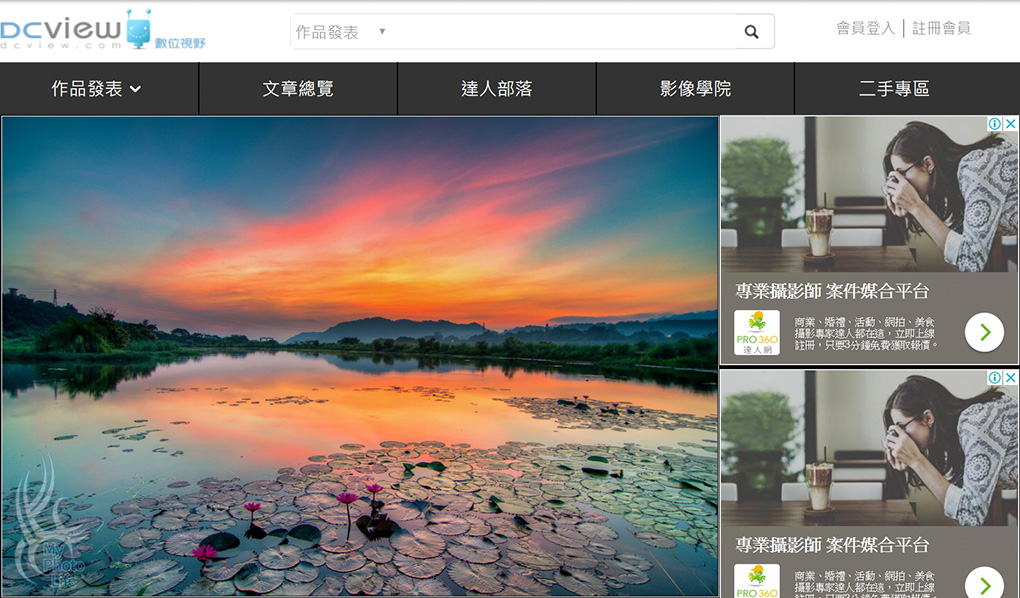
Task: Close the top advertisement with X
Action: click(1010, 124)
